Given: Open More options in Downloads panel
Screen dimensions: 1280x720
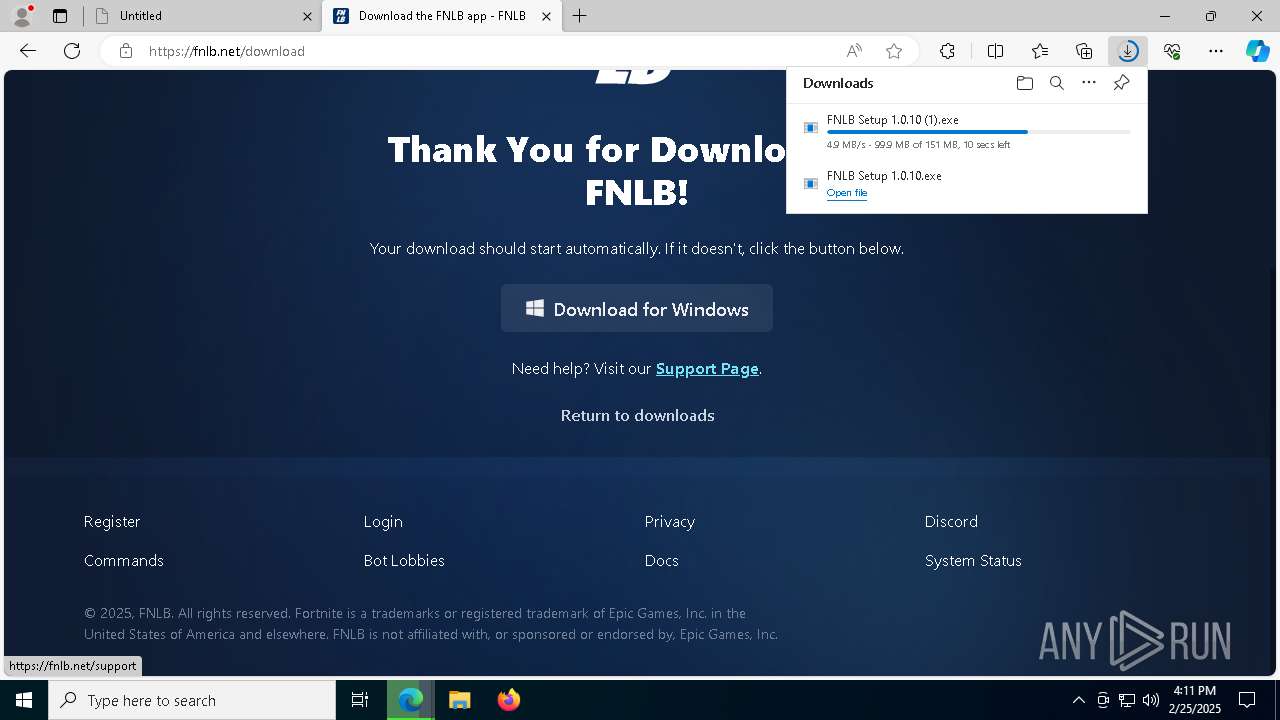Looking at the screenshot, I should click(1089, 83).
